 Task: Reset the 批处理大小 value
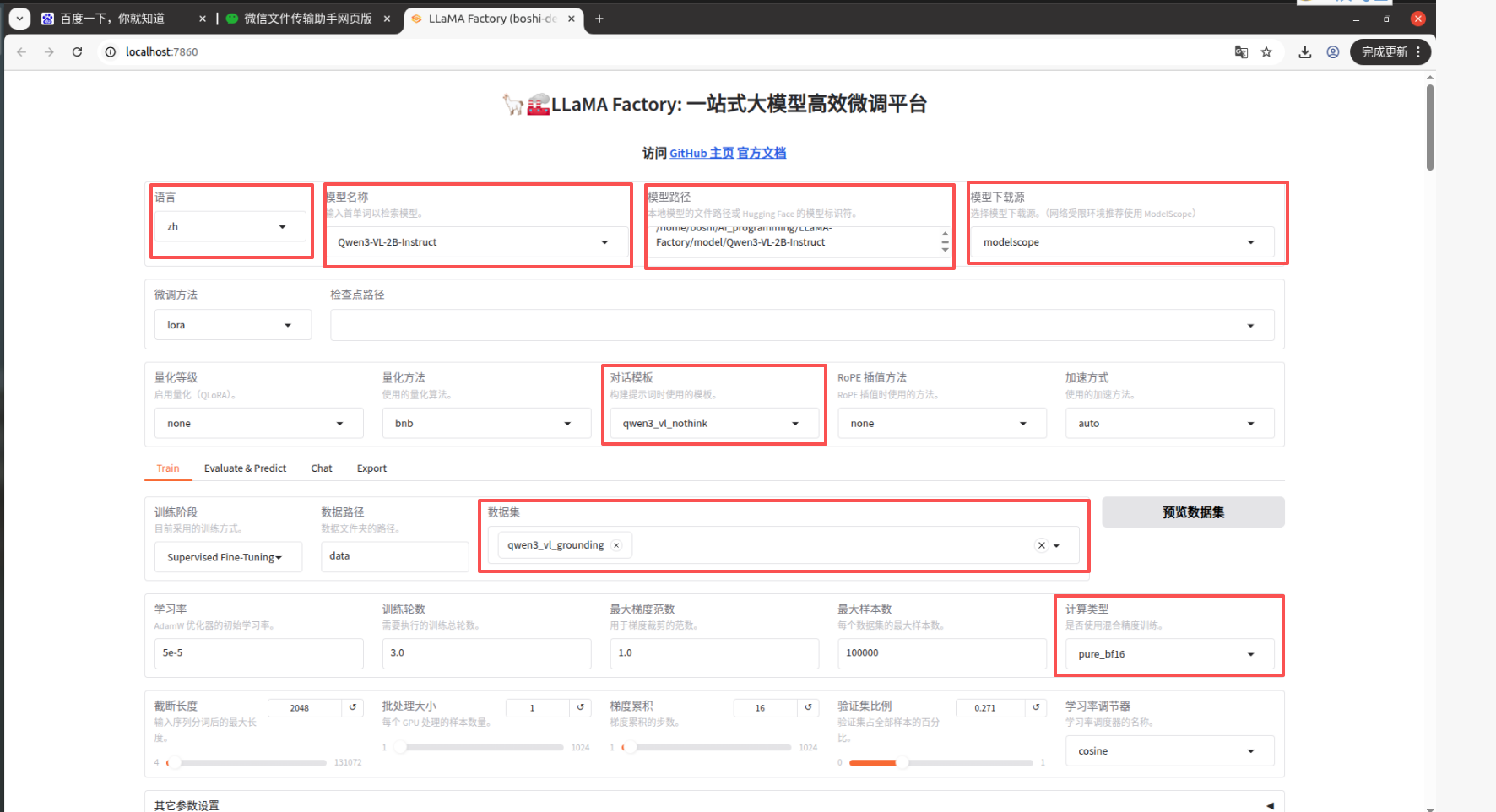(581, 707)
